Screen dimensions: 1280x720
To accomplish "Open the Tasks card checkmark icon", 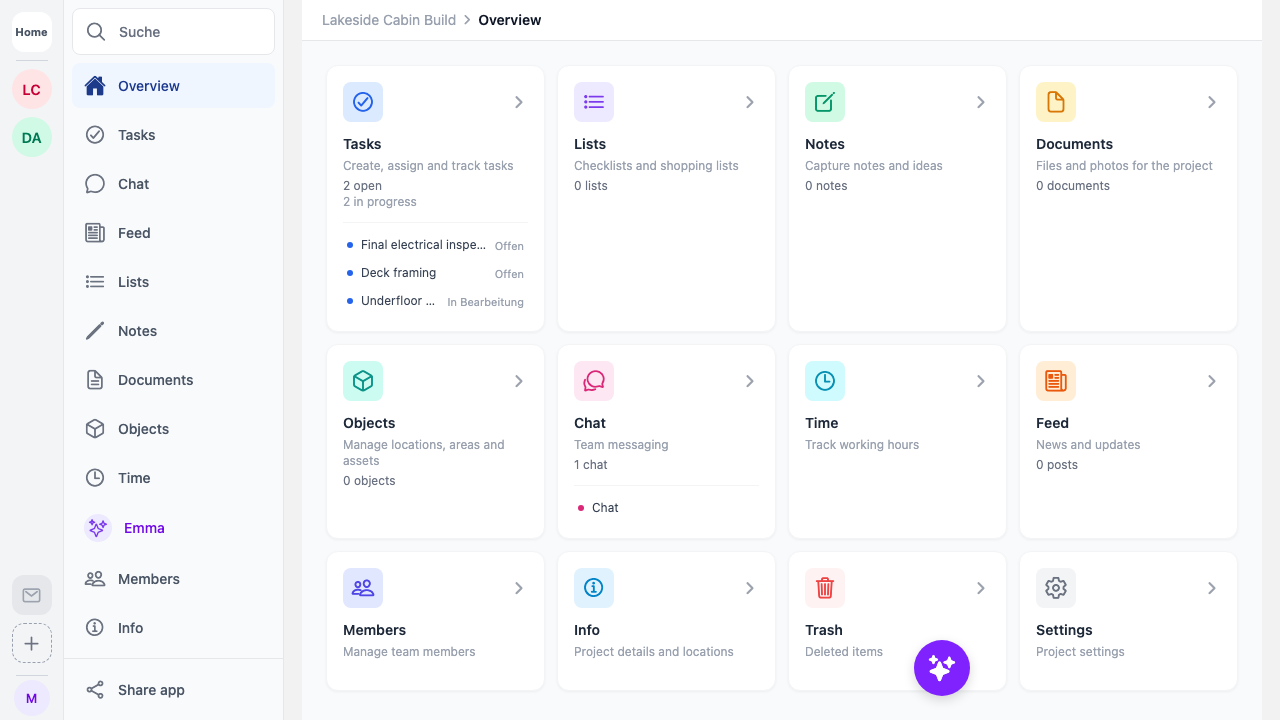I will pyautogui.click(x=363, y=102).
